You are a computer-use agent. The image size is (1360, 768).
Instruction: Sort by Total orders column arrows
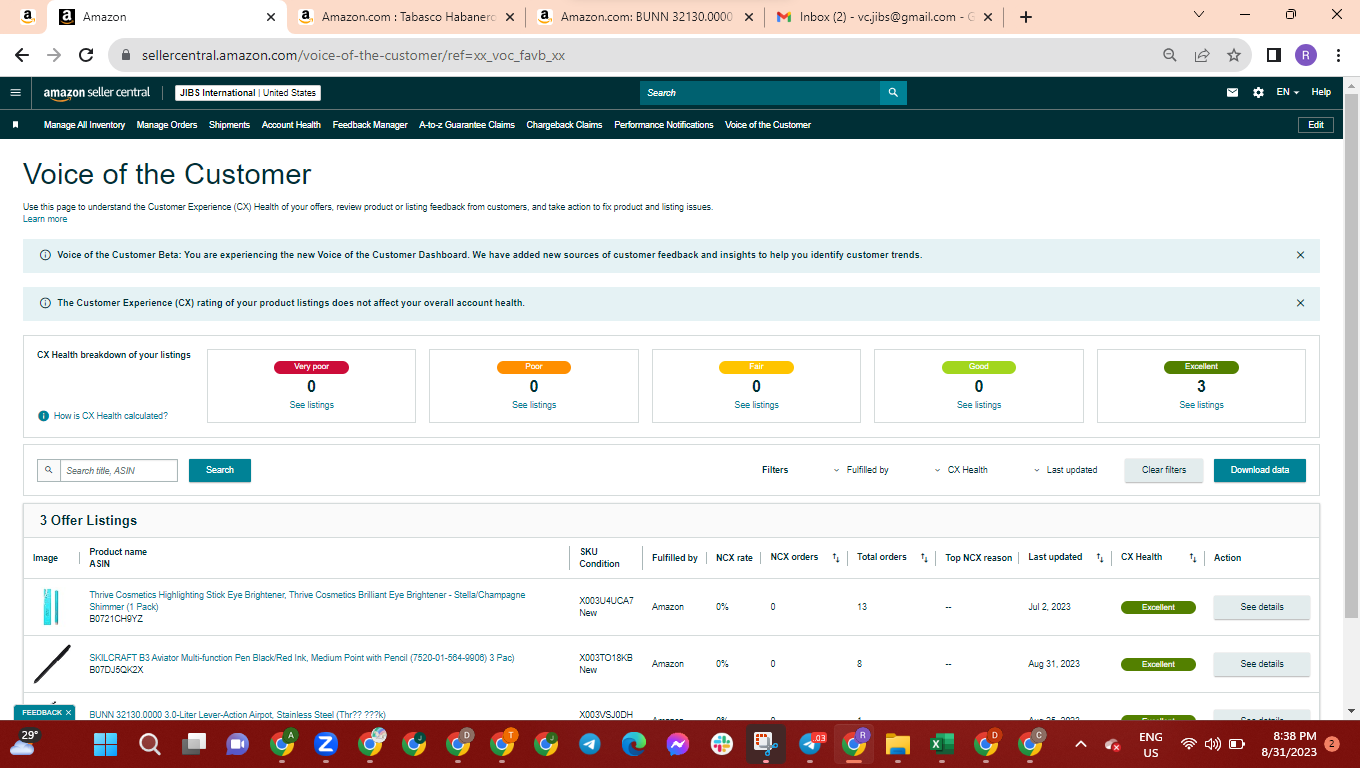[x=924, y=558]
